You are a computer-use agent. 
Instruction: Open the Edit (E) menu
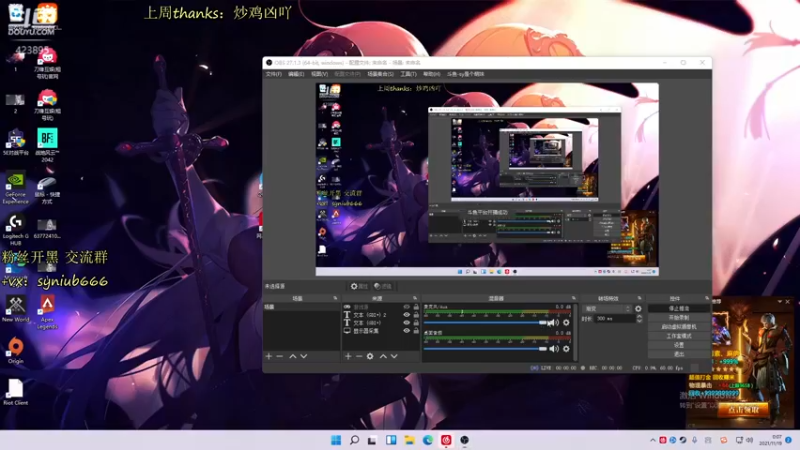coord(296,74)
